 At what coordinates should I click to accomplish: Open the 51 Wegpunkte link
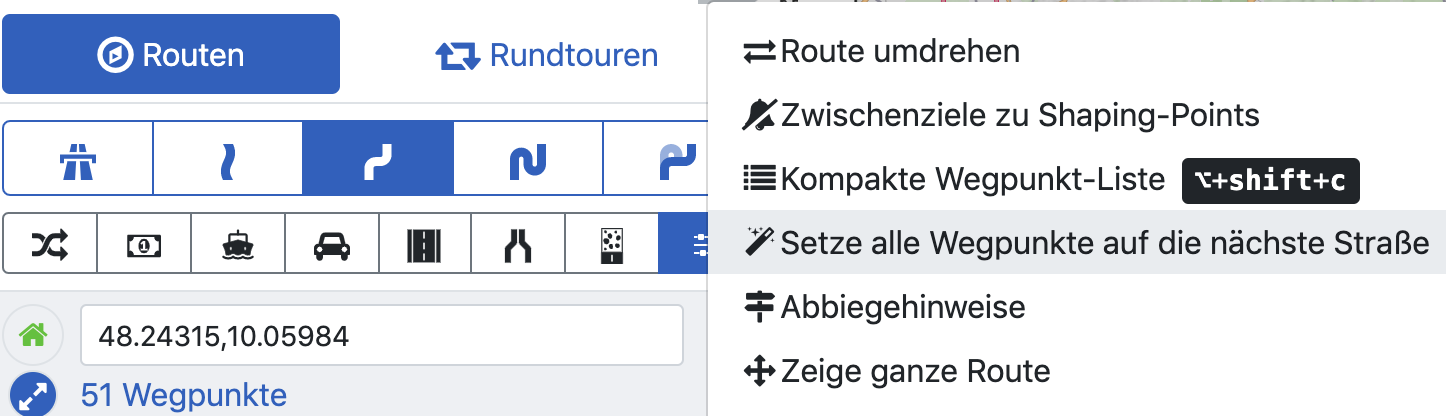point(184,396)
